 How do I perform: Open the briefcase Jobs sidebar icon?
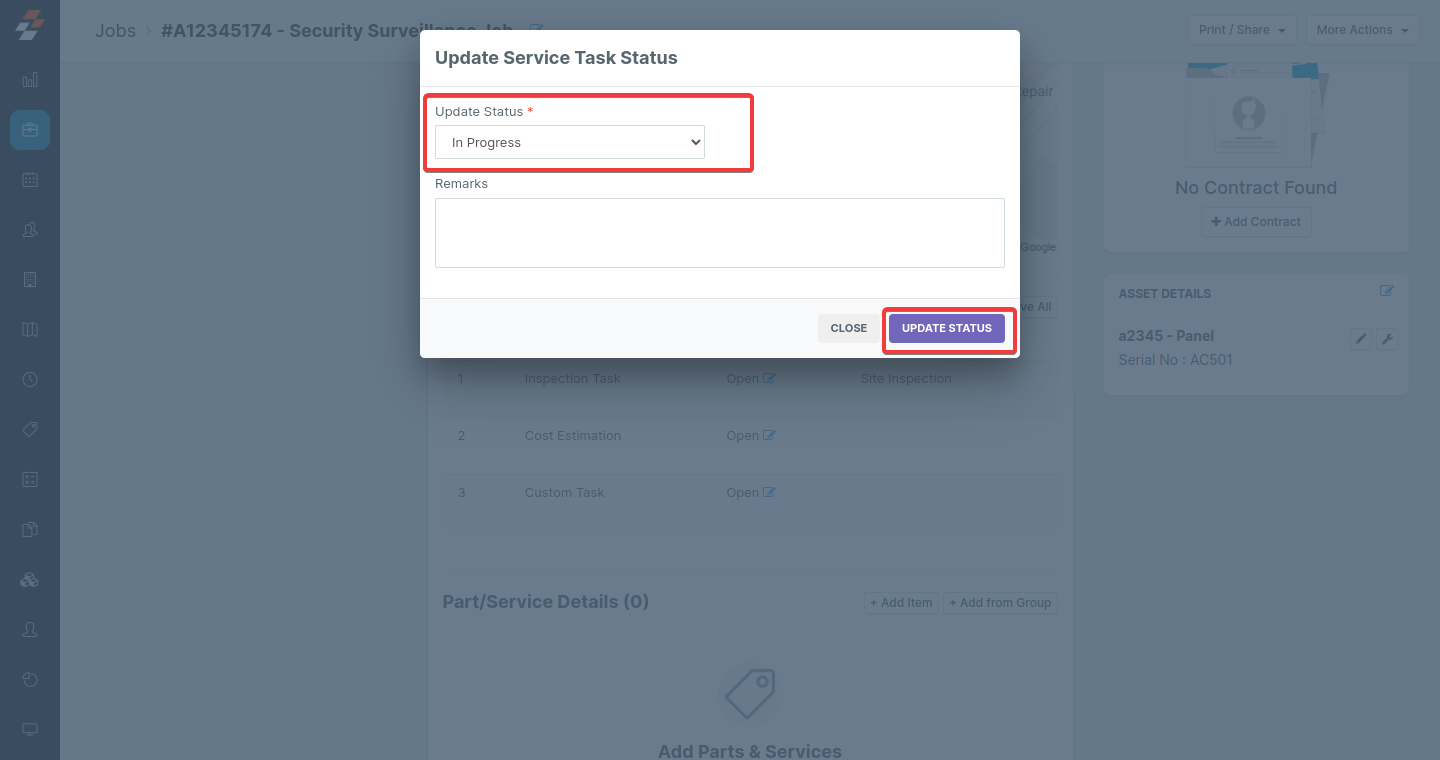(x=30, y=130)
